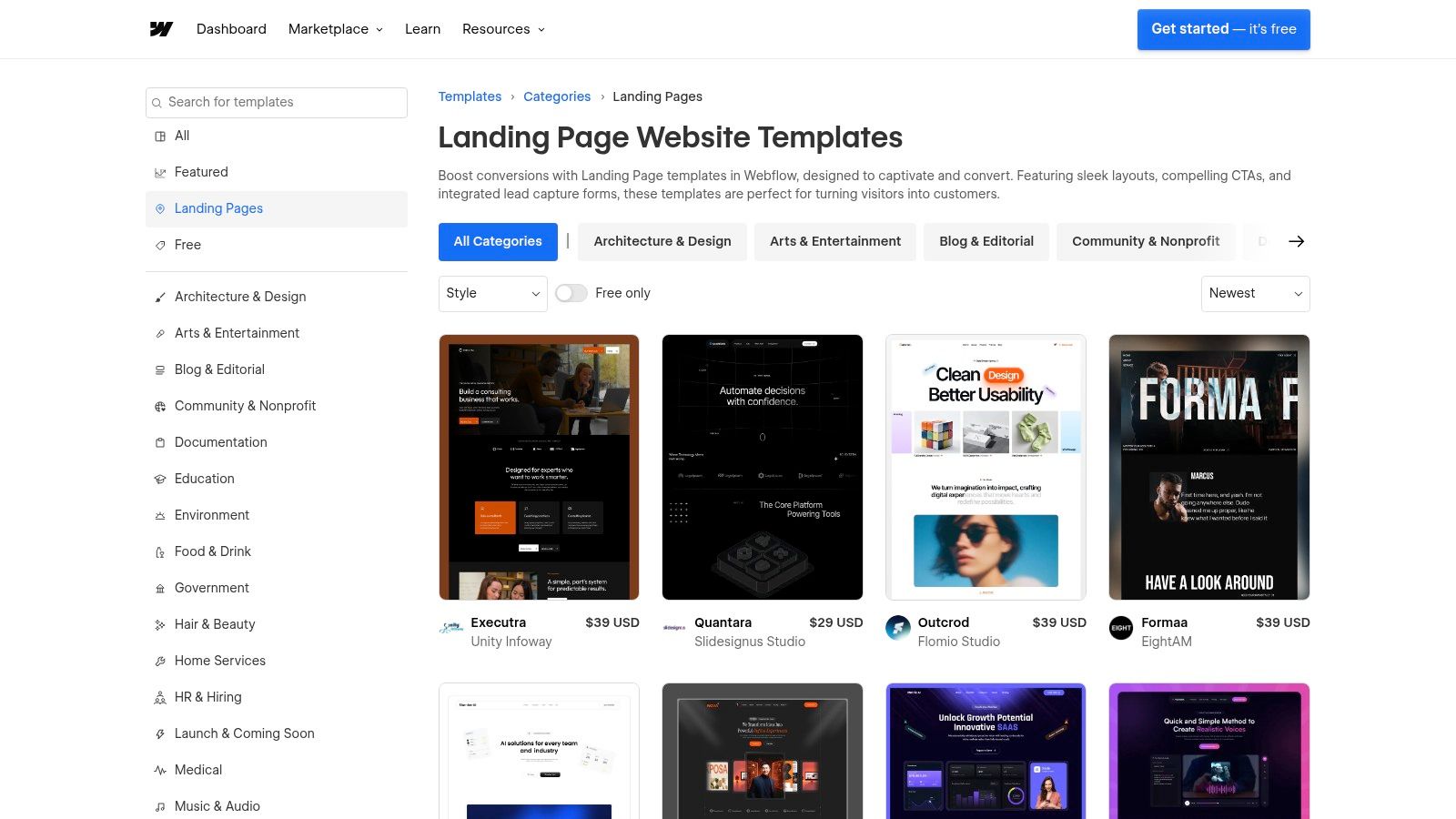The width and height of the screenshot is (1456, 819).
Task: Click the Free tag icon
Action: (x=160, y=245)
